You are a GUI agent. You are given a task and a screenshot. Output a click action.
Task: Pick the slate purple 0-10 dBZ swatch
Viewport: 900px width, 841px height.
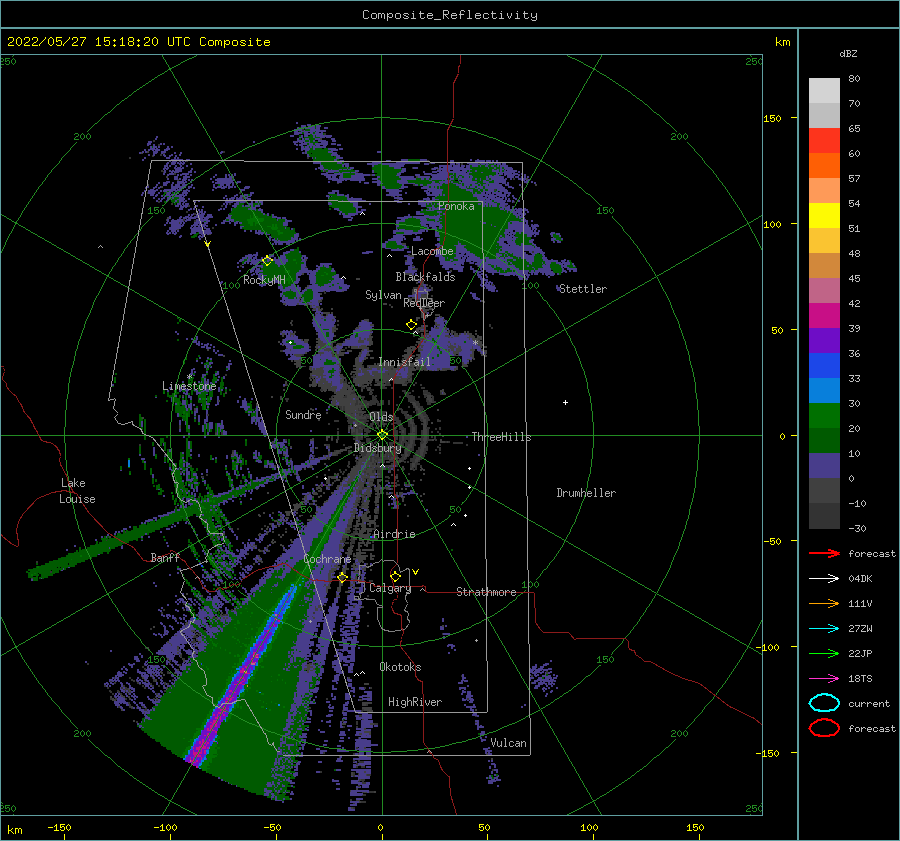(824, 466)
